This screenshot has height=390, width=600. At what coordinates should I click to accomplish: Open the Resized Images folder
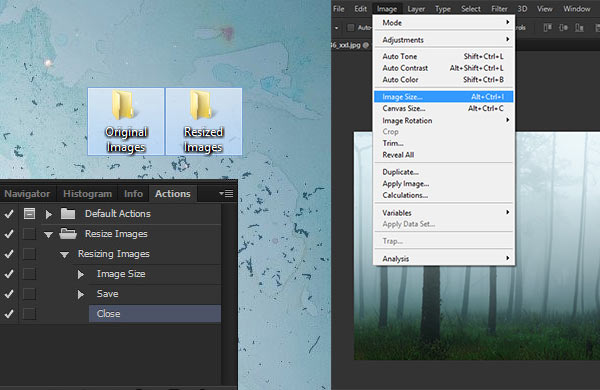pos(204,121)
